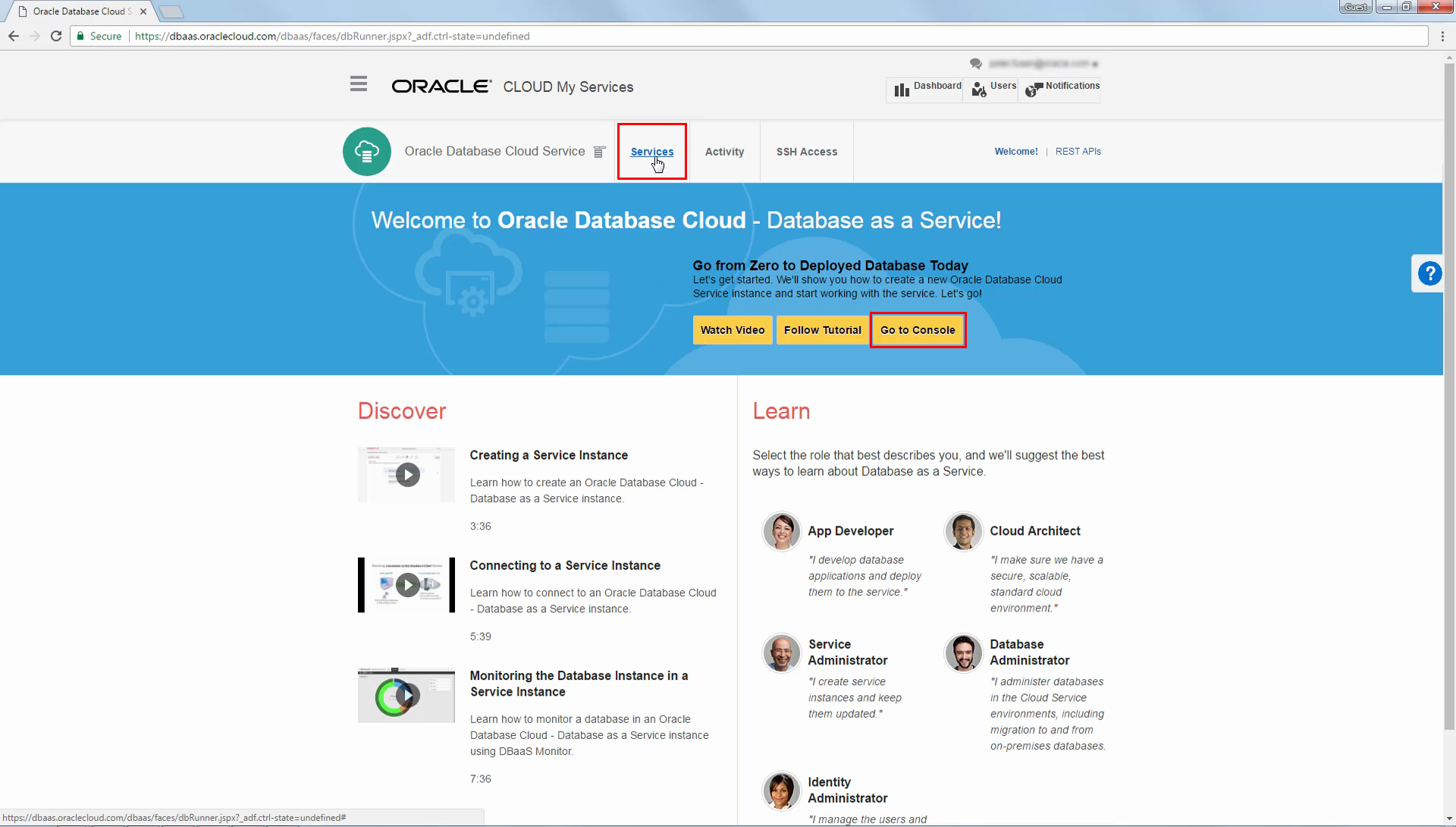This screenshot has height=827, width=1456.
Task: Open the Chrome three-dot menu
Action: pyautogui.click(x=1442, y=36)
